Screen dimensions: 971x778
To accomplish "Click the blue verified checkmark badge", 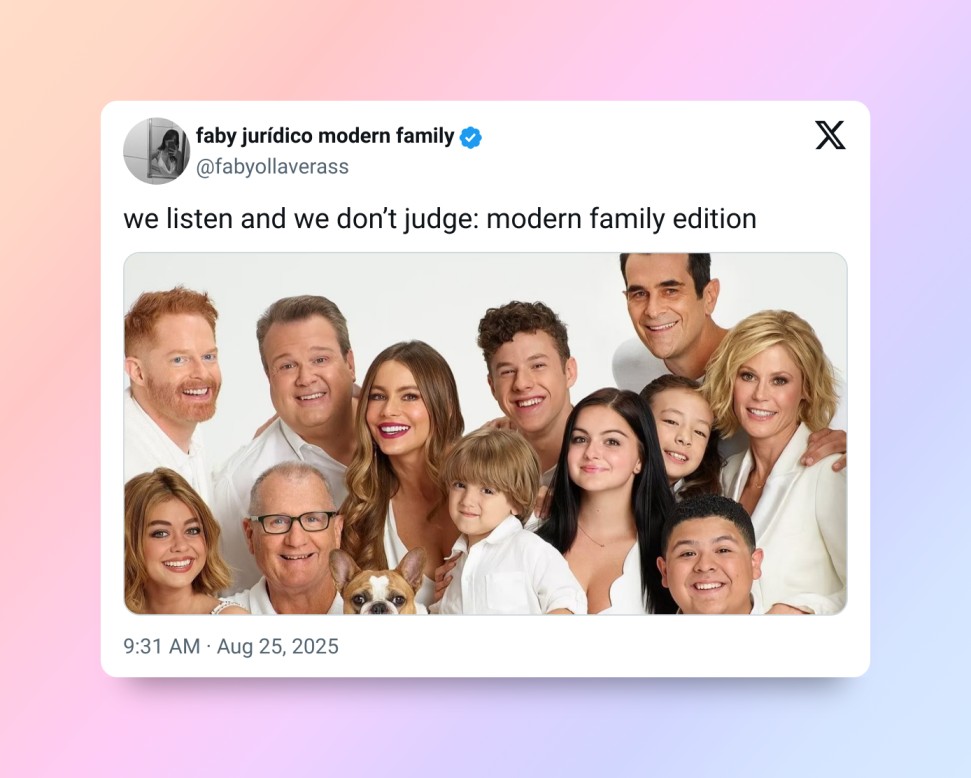I will [471, 137].
